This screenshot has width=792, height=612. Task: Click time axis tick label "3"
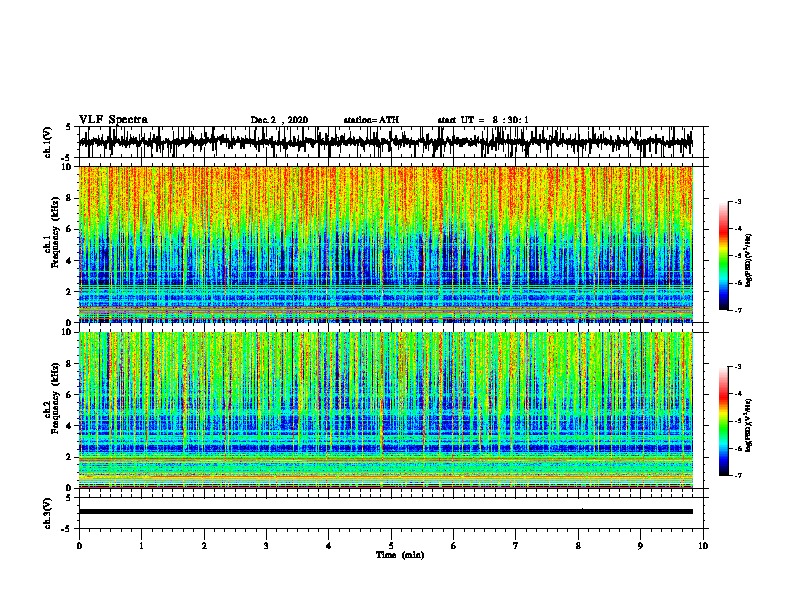coord(266,546)
